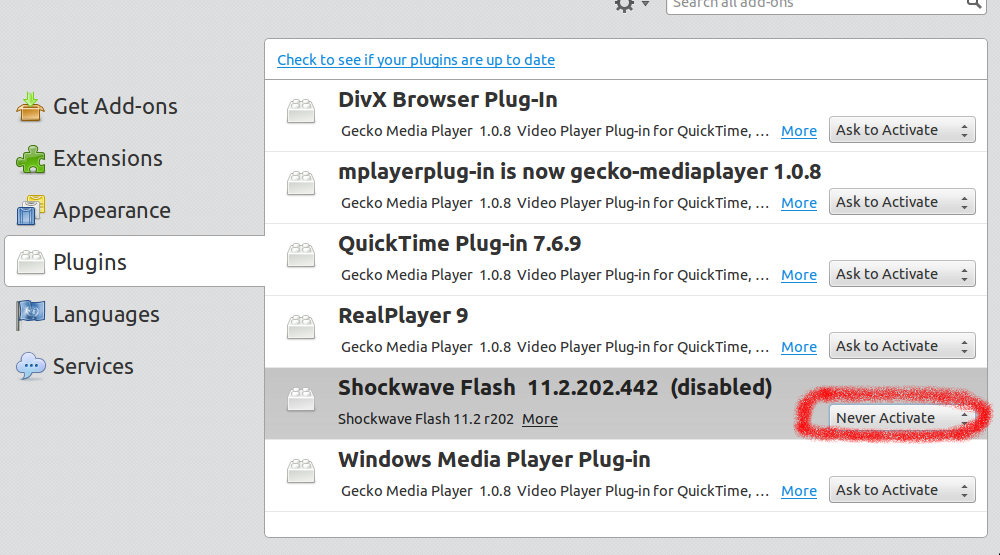Expand RealPlayer 9 activation dropdown
Image resolution: width=1000 pixels, height=555 pixels.
click(x=901, y=346)
